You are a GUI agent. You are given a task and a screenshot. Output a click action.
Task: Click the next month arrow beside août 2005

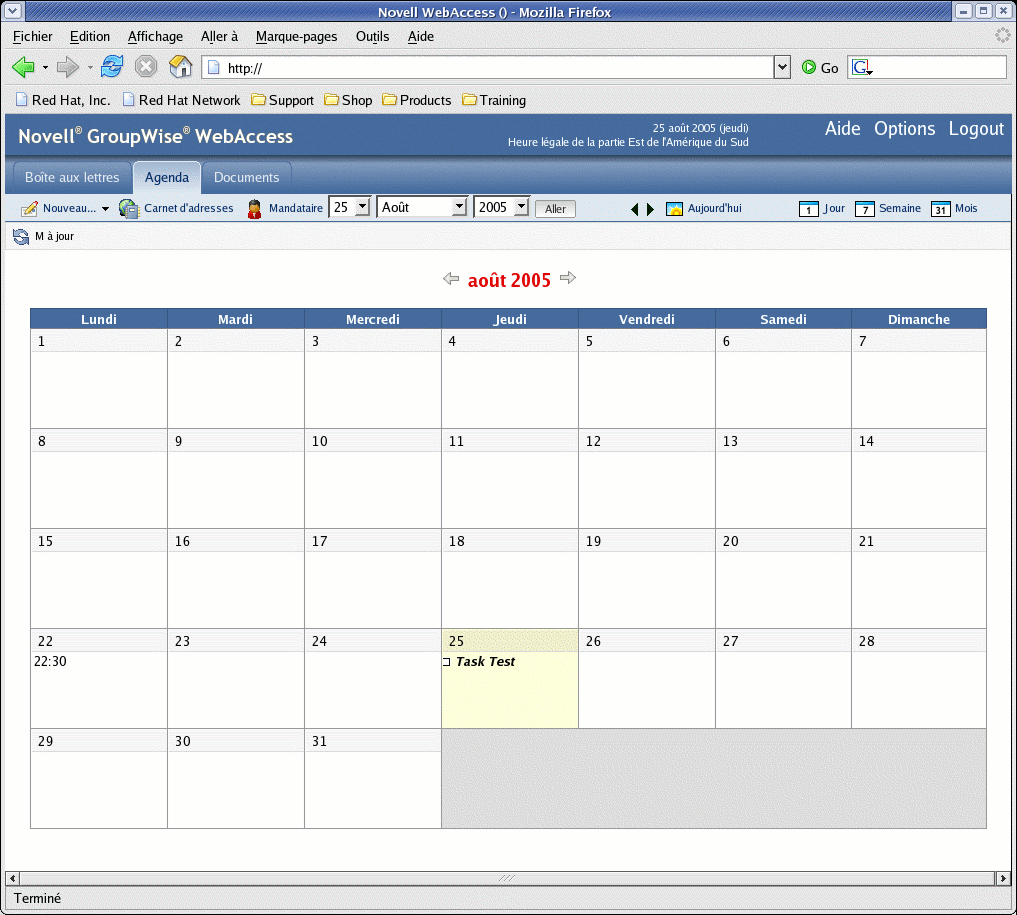(x=568, y=279)
